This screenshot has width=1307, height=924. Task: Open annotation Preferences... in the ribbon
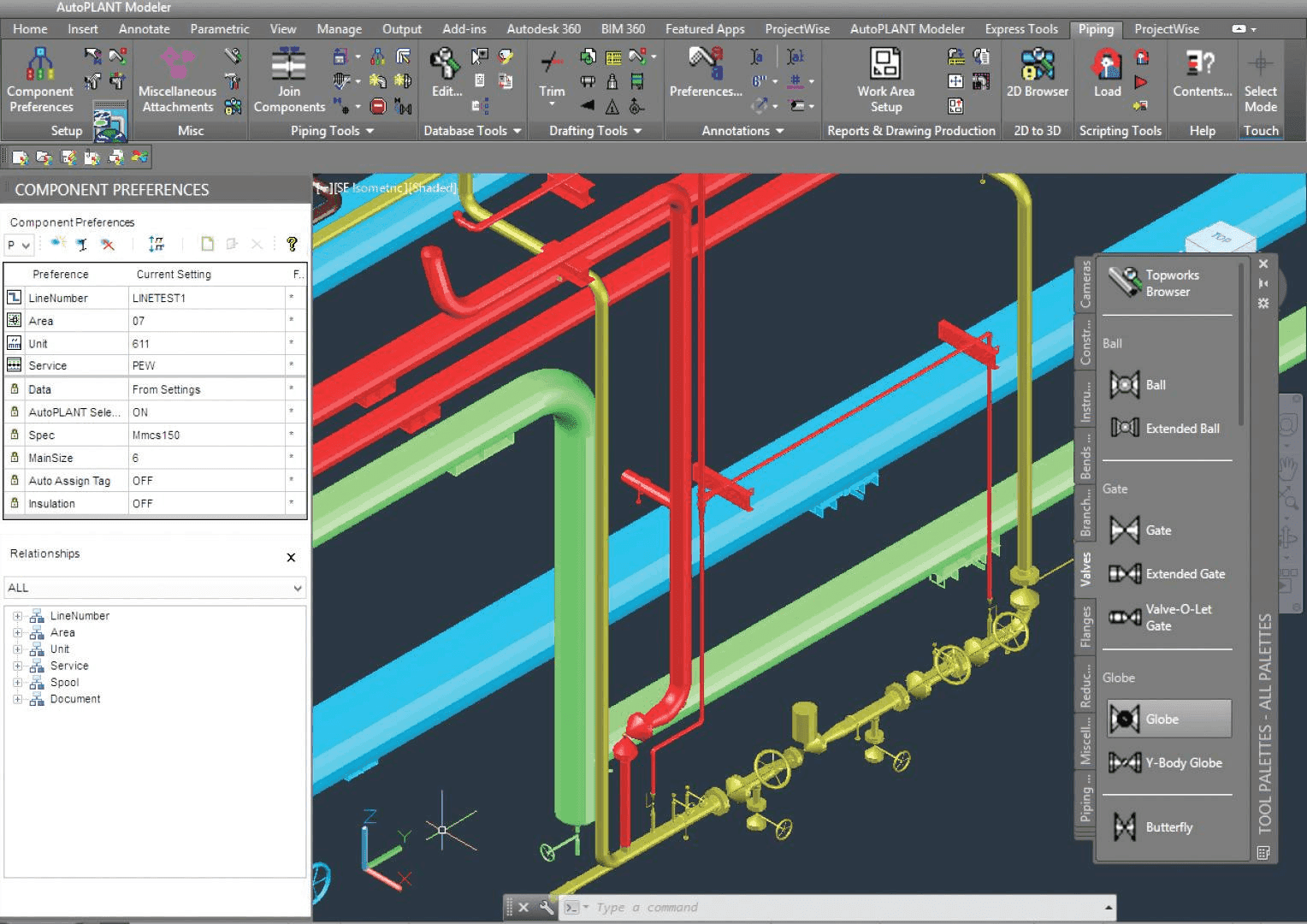pos(706,72)
